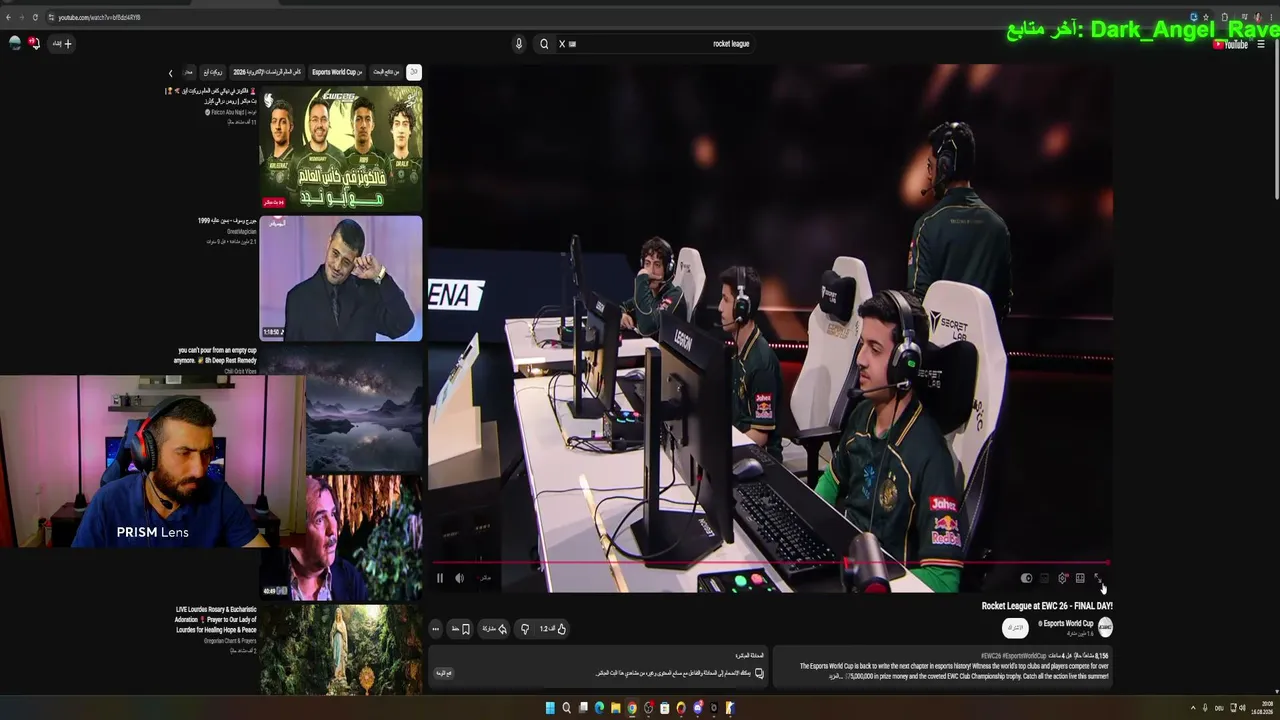Click the #EWC26 hashtag link
Image resolution: width=1280 pixels, height=720 pixels.
pos(990,656)
